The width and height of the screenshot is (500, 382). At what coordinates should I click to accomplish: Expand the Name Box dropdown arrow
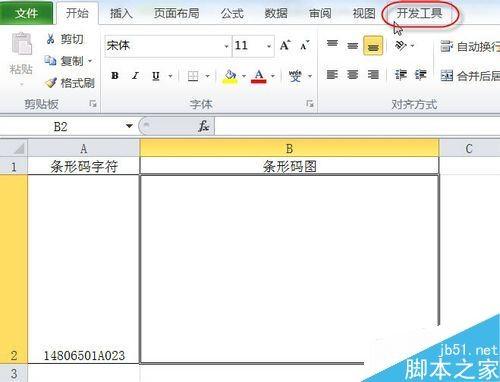(129, 126)
